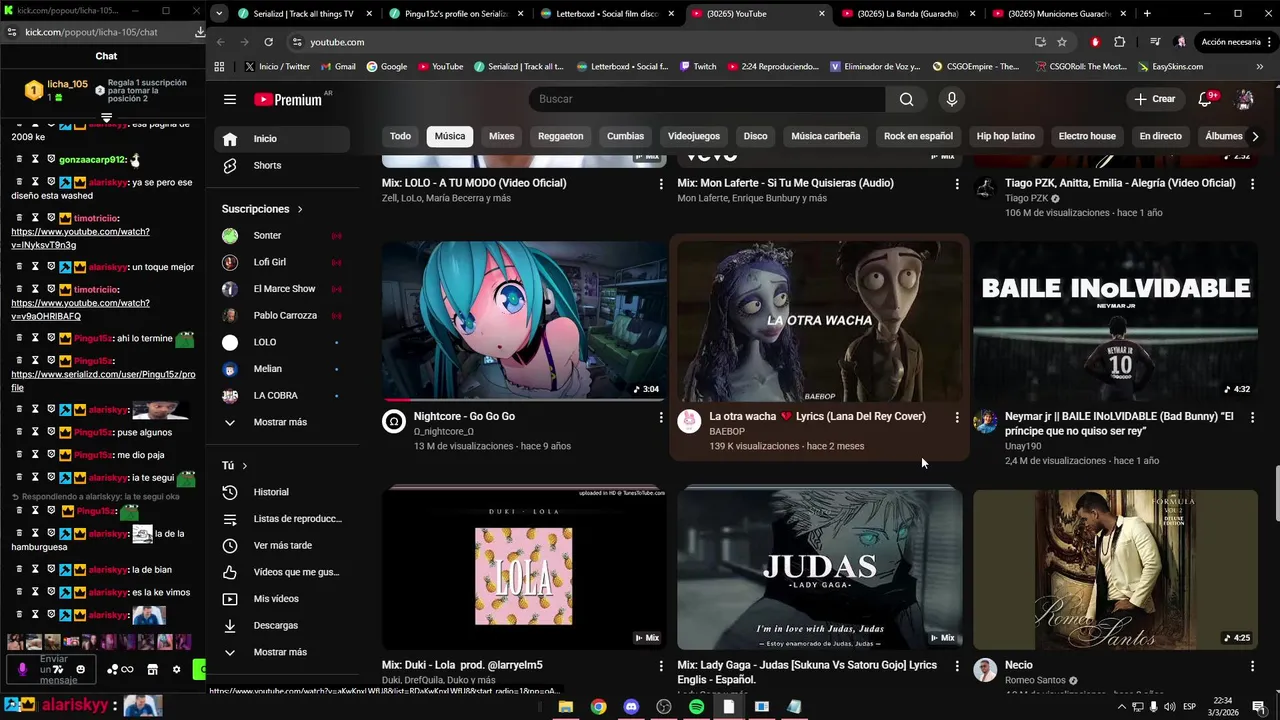Select the Rock en español chip

pos(918,136)
